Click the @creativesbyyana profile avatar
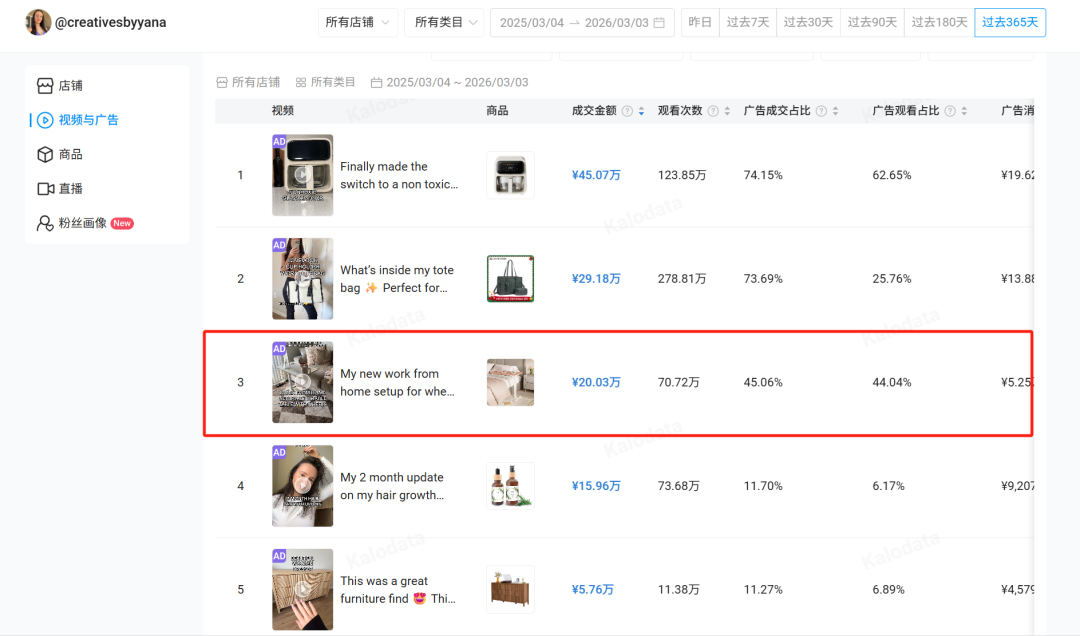The image size is (1080, 636). (38, 22)
